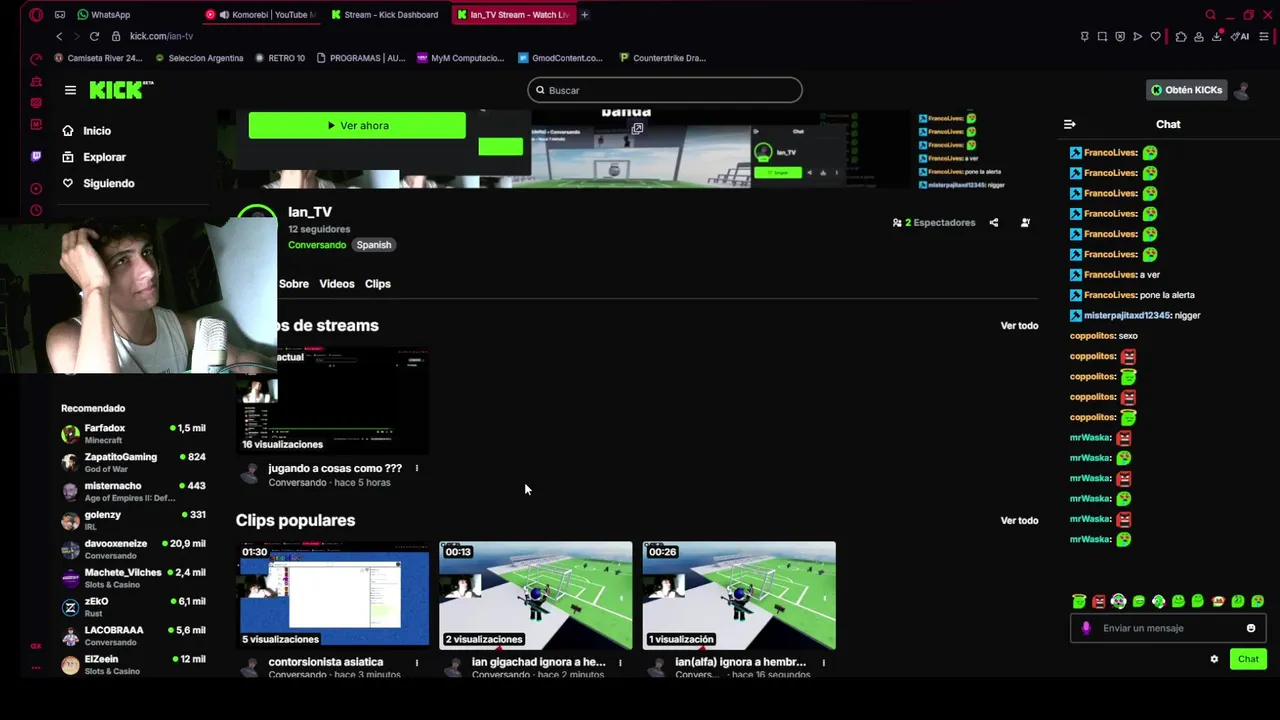Viewport: 1280px width, 720px height.
Task: Open options for 'contorsionista asiatica' clip
Action: [417, 662]
